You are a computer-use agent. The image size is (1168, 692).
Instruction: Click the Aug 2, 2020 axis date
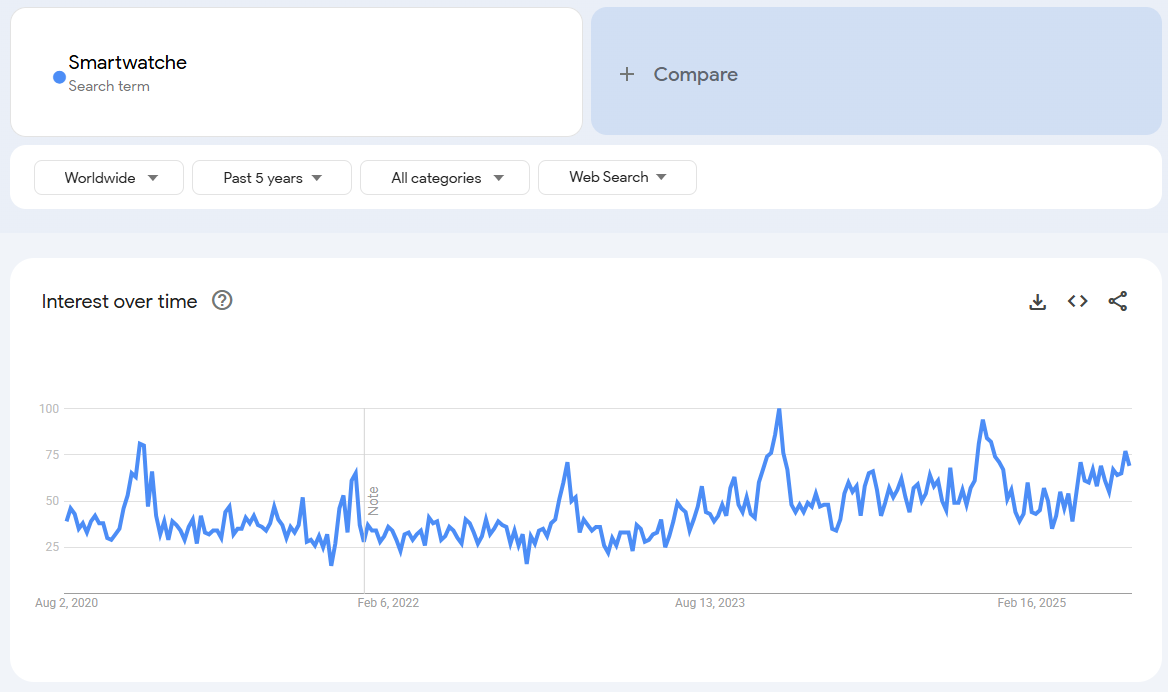coord(66,603)
